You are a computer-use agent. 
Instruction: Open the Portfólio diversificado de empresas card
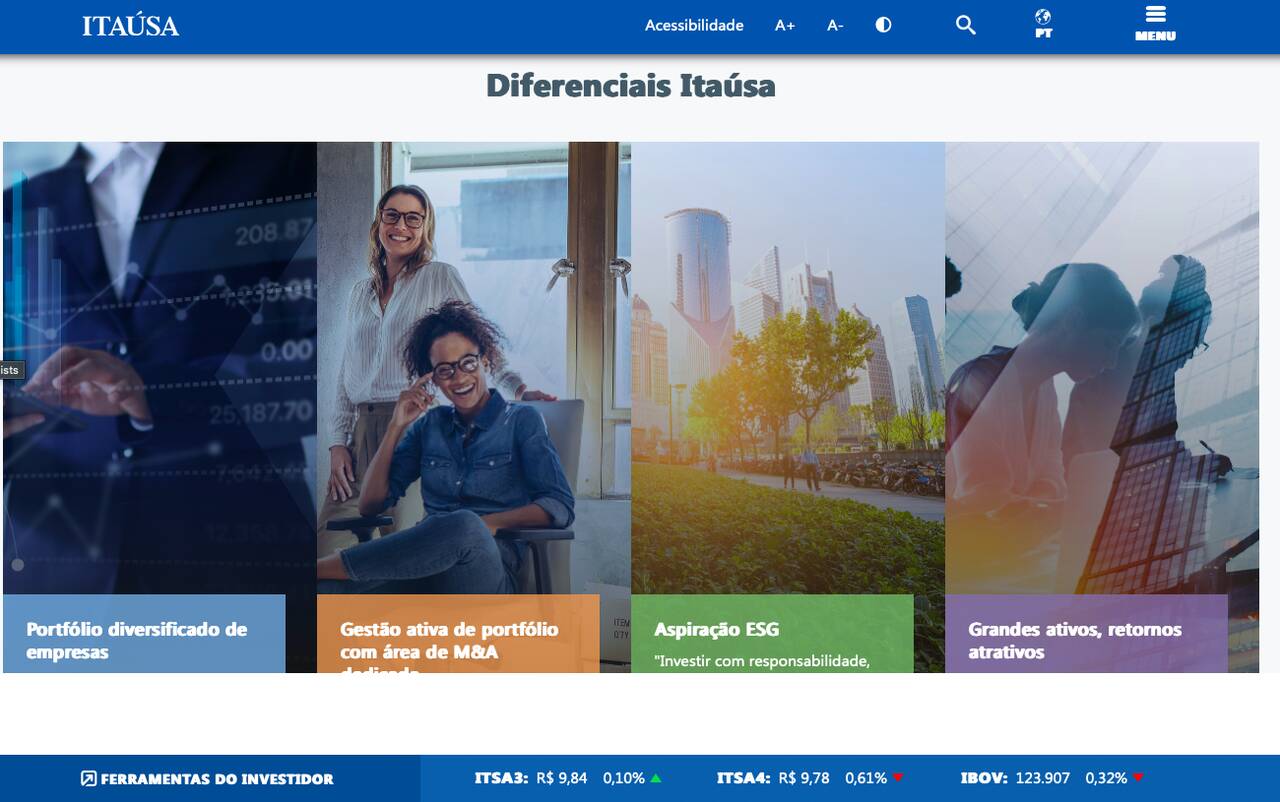pos(160,407)
